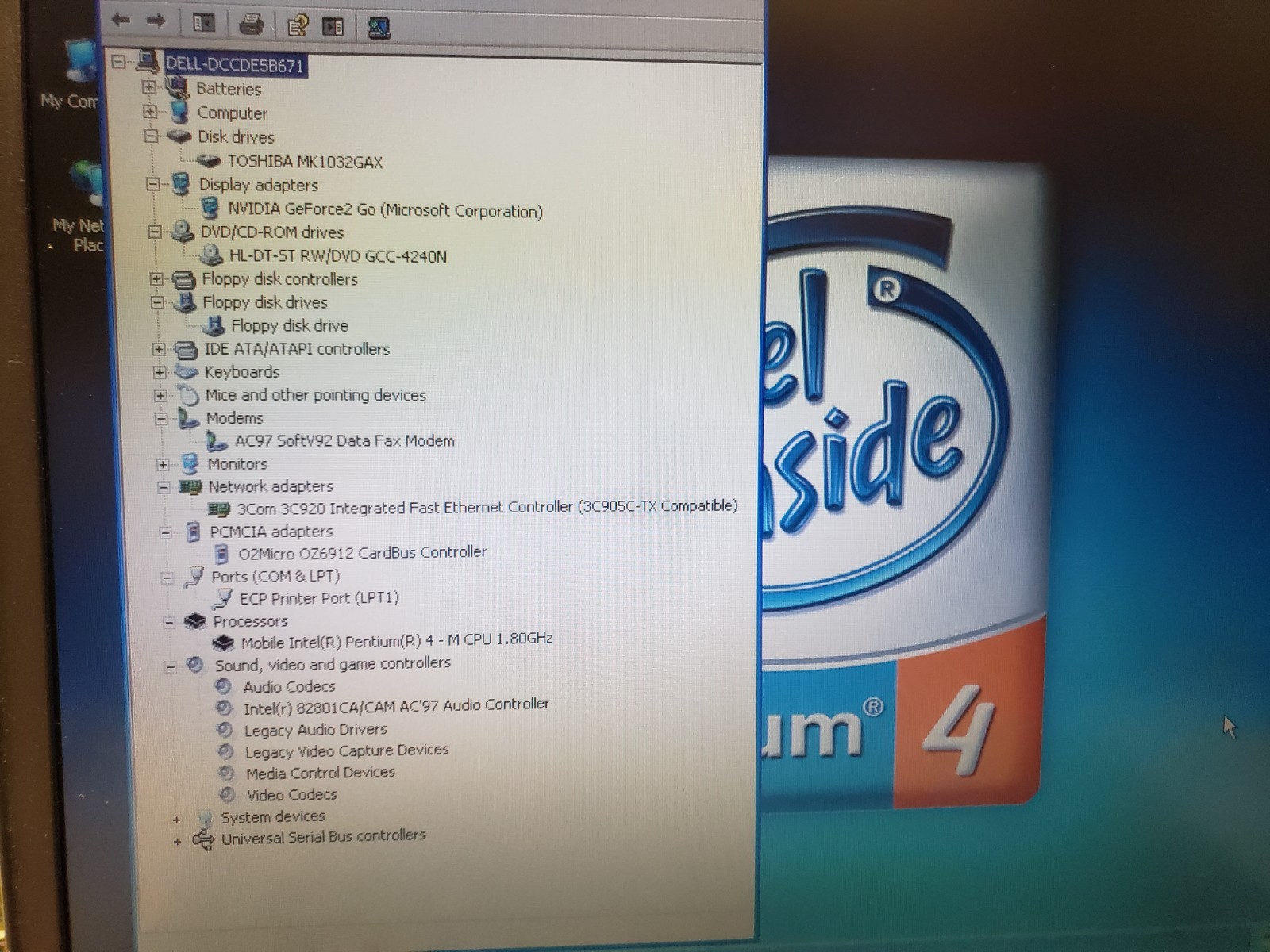Select the Computer category label
This screenshot has height=952, width=1270.
tap(232, 113)
